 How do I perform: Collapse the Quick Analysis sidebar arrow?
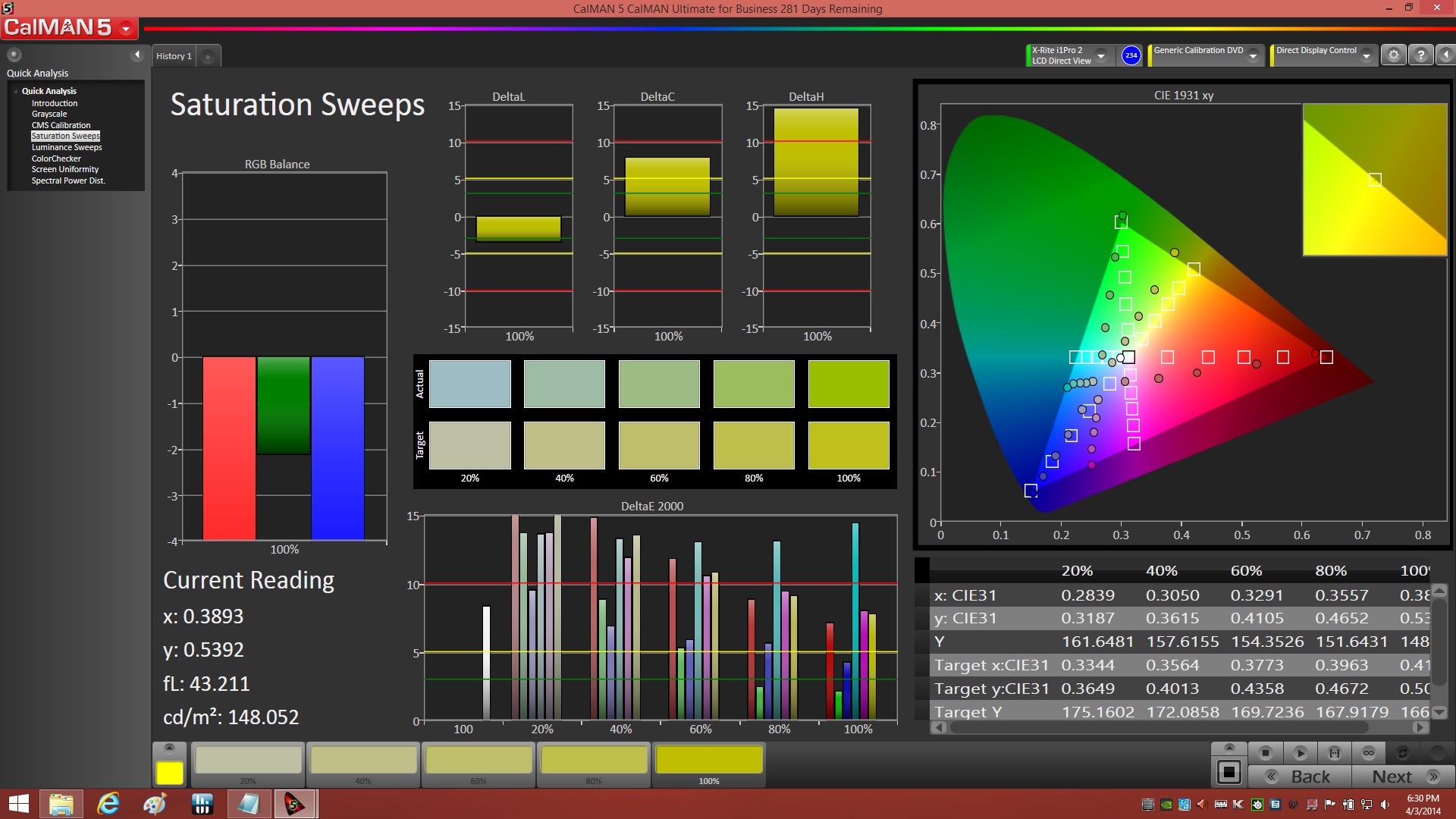coord(137,55)
